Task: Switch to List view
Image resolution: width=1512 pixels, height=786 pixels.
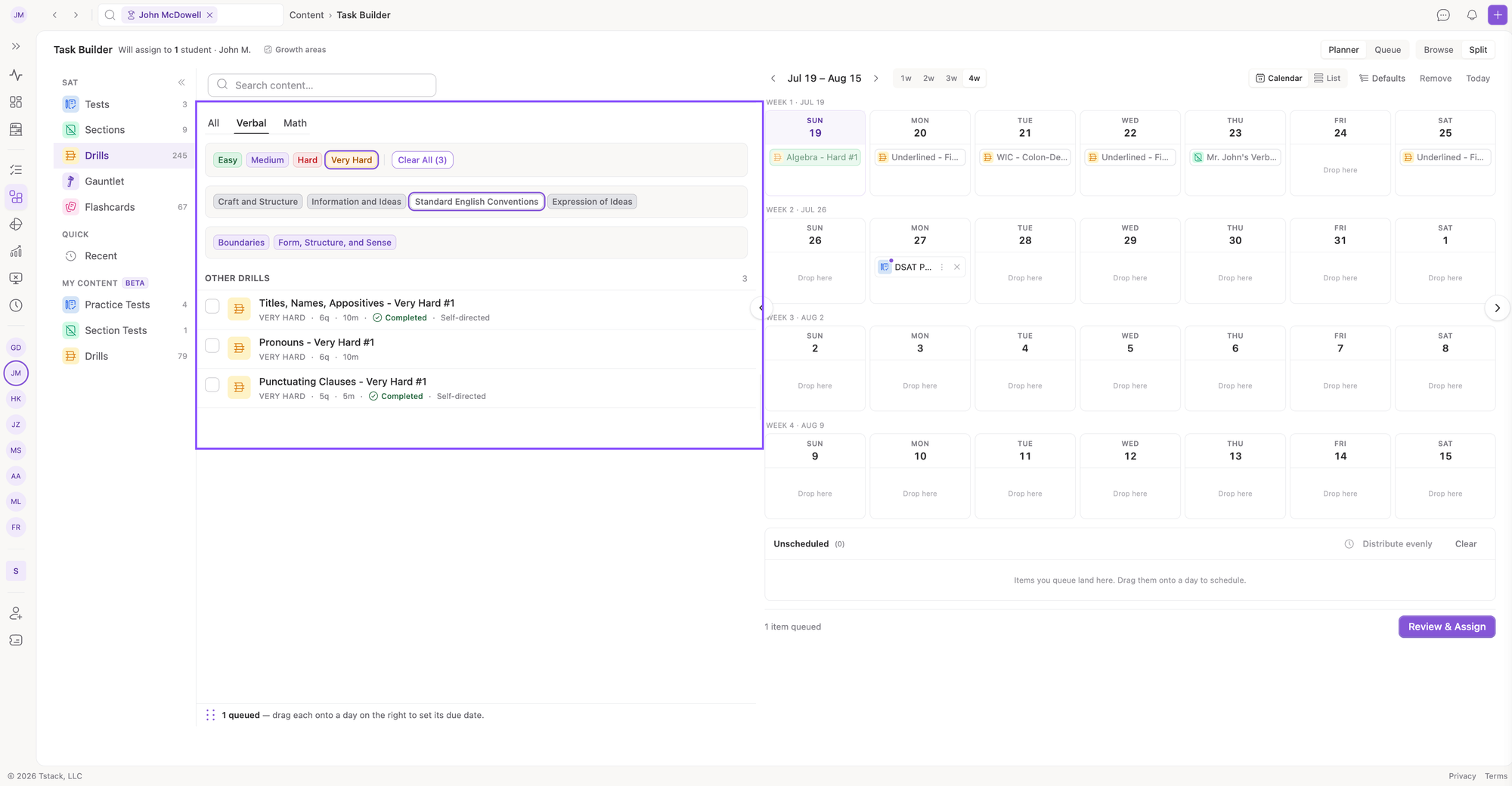Action: (x=1327, y=79)
